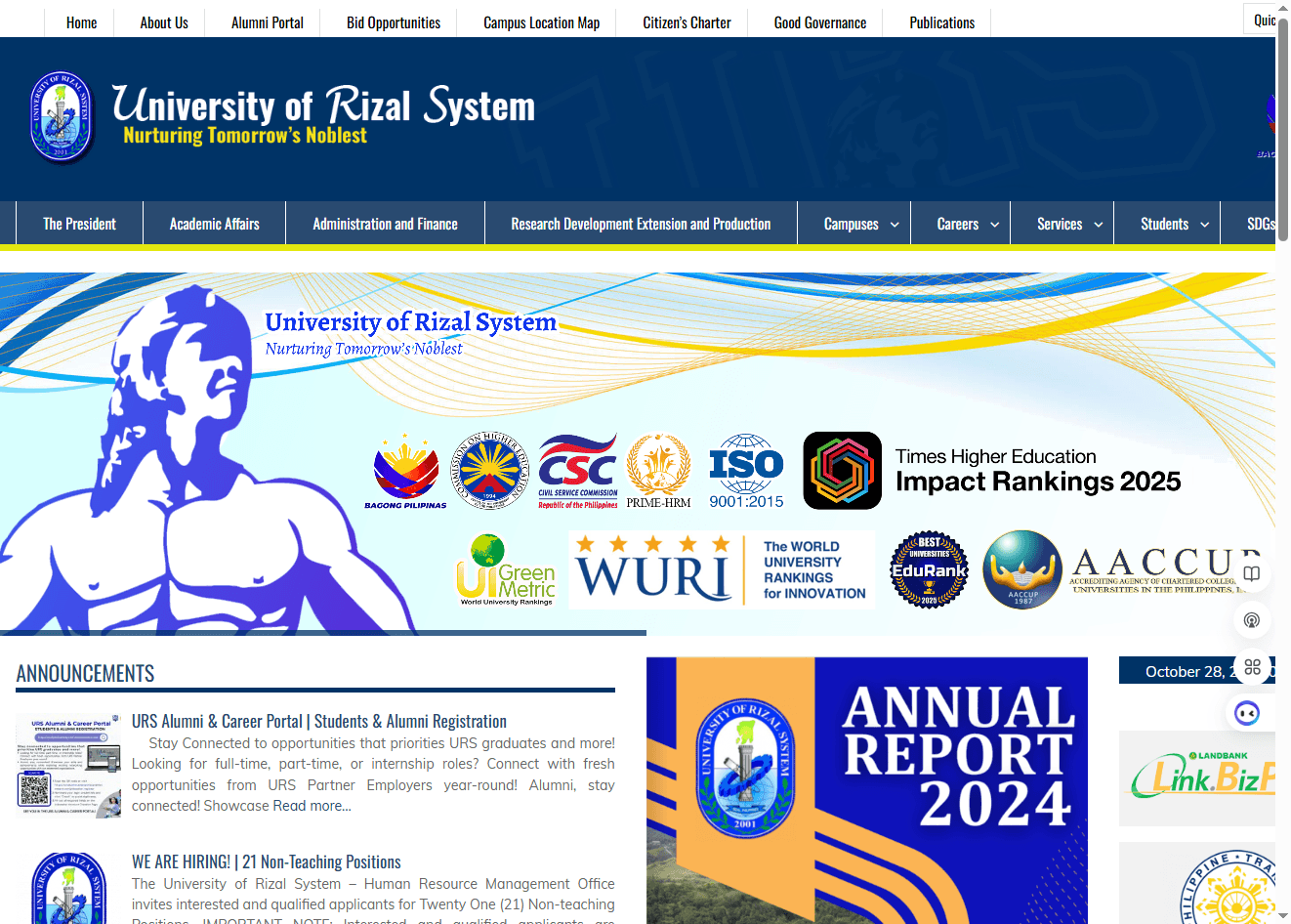Click Read more in alumni portal announcement
Screen dimensions: 1291x924
coord(312,806)
